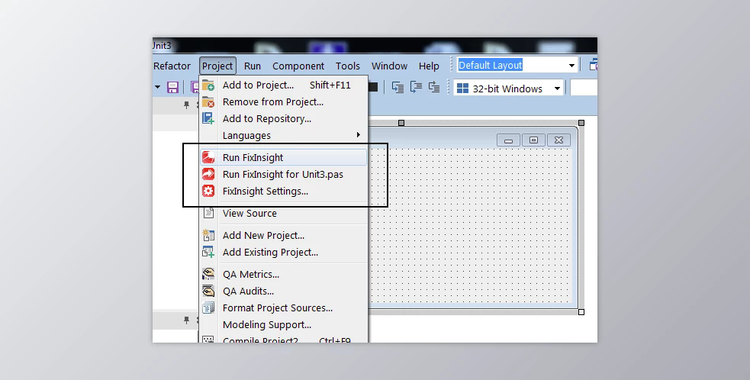This screenshot has width=750, height=380.
Task: Open the Tools menu
Action: [348, 66]
